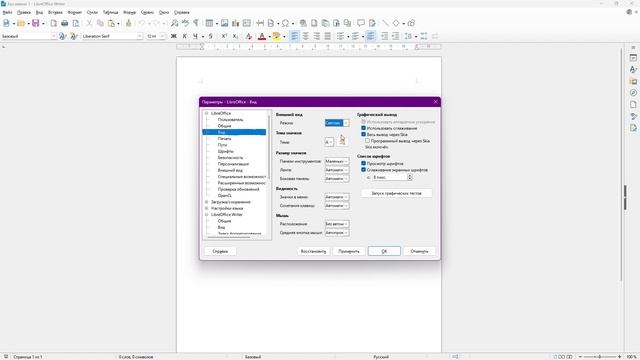The height and width of the screenshot is (360, 640).
Task: Toggle the Skia for all rendering checkbox
Action: 363,134
